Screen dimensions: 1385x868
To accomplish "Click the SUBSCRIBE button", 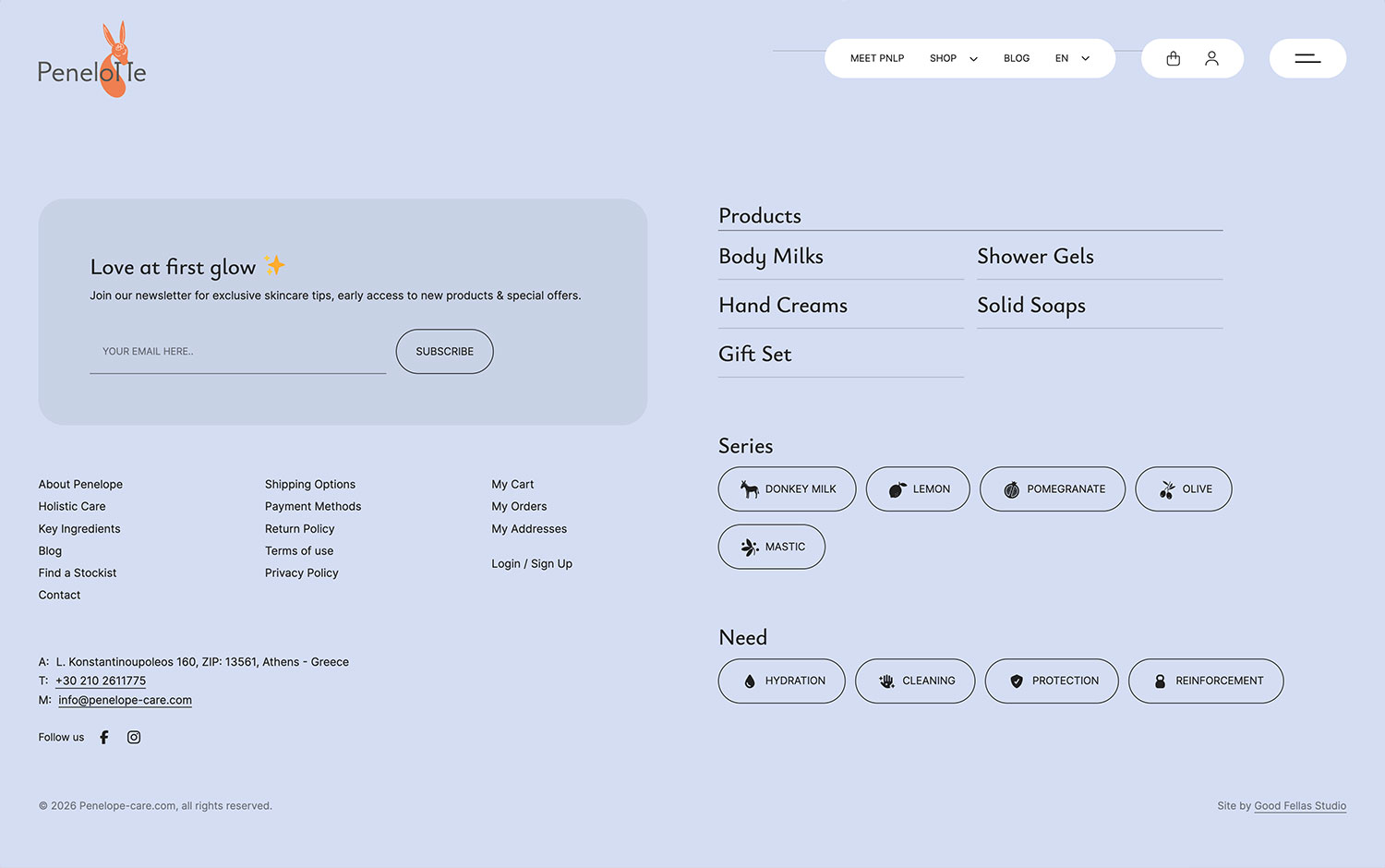I will [444, 351].
